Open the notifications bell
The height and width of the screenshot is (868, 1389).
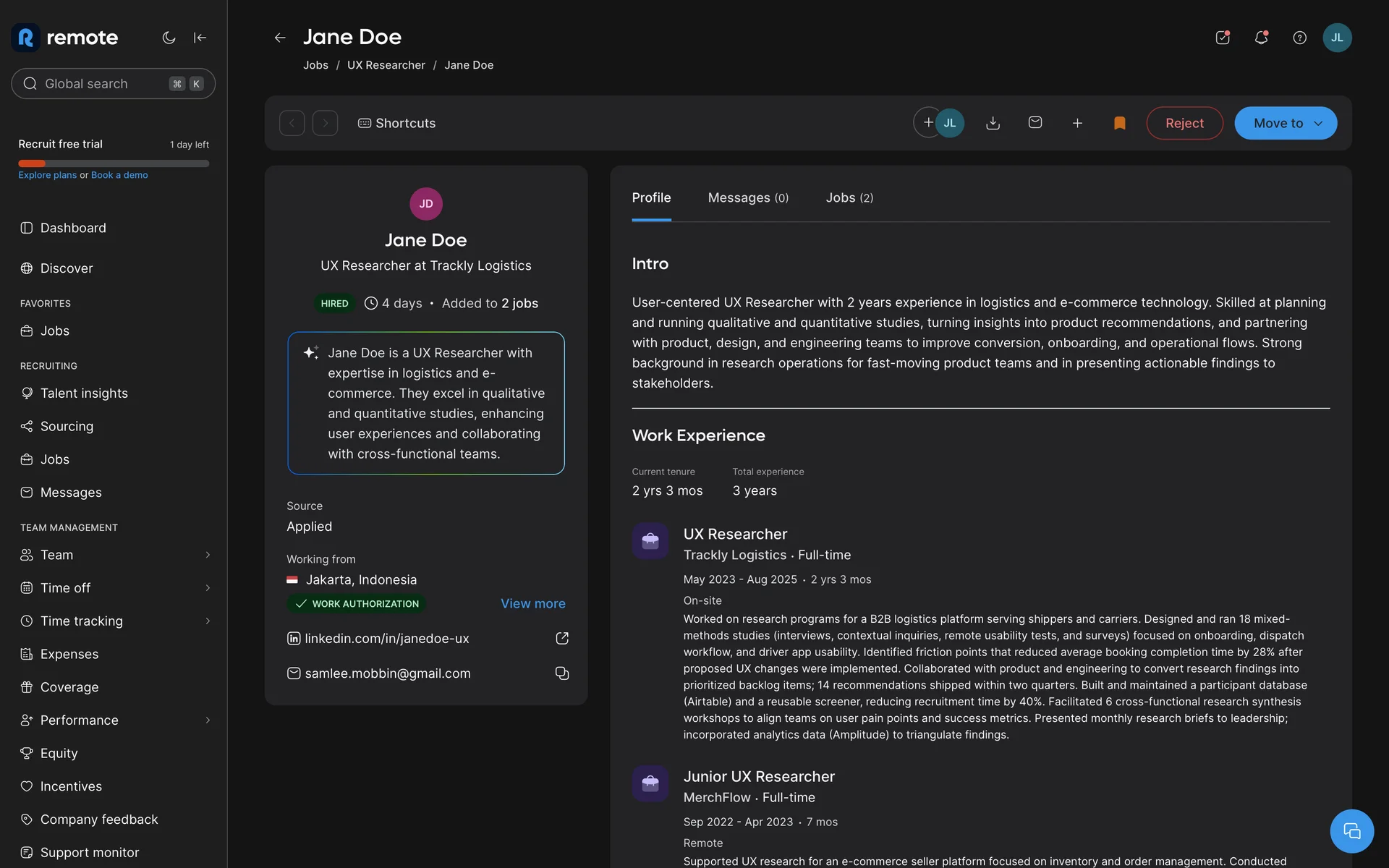click(1261, 38)
